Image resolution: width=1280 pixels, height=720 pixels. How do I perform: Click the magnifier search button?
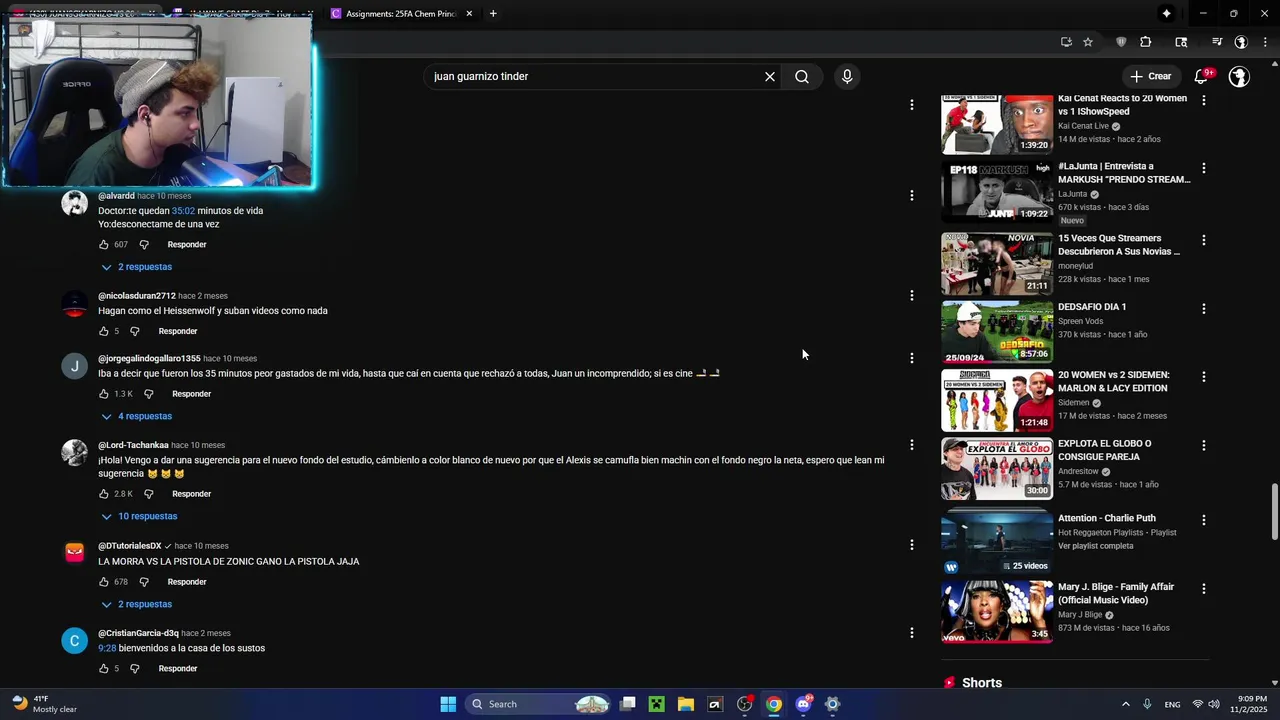[802, 76]
